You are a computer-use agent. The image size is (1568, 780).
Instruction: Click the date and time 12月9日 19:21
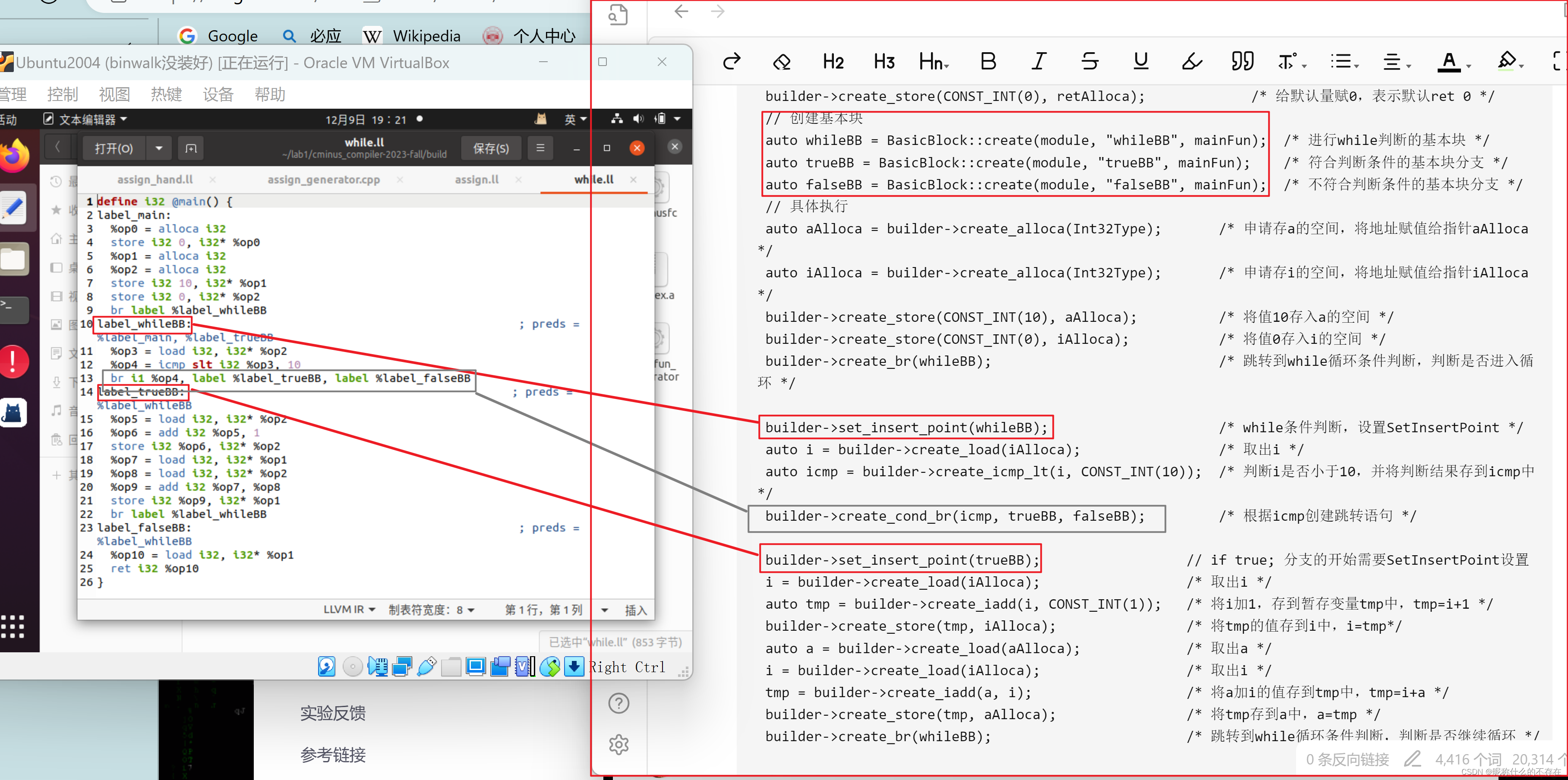(x=366, y=119)
